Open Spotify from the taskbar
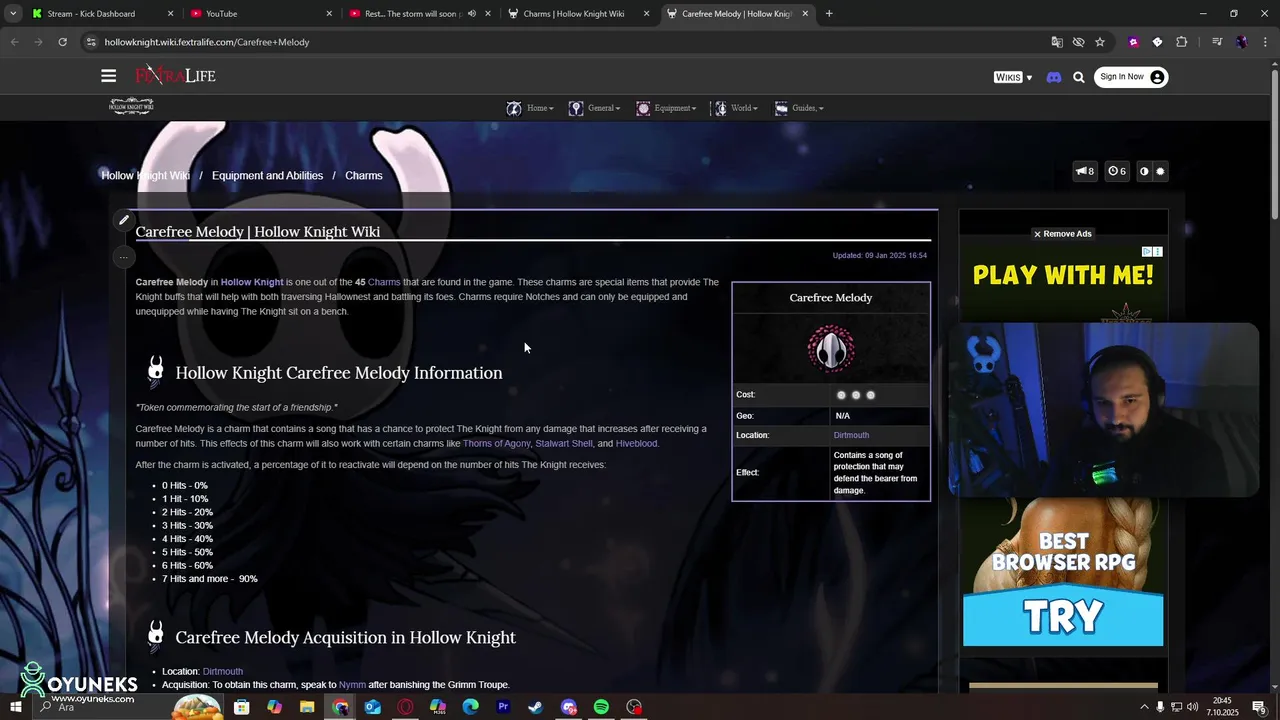 pyautogui.click(x=601, y=707)
